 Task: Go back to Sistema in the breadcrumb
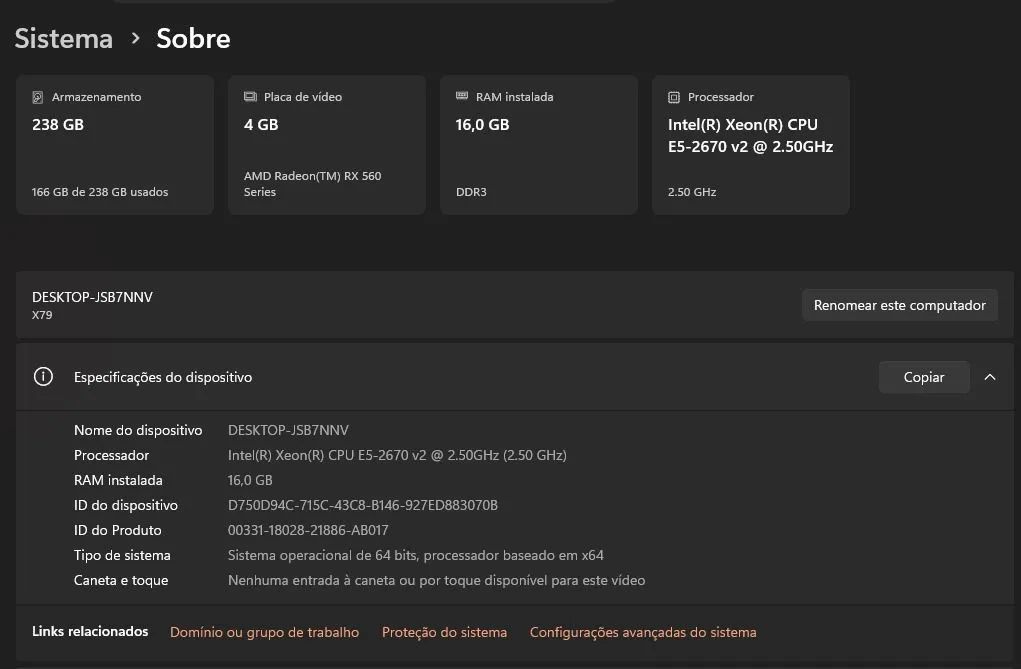coord(64,38)
